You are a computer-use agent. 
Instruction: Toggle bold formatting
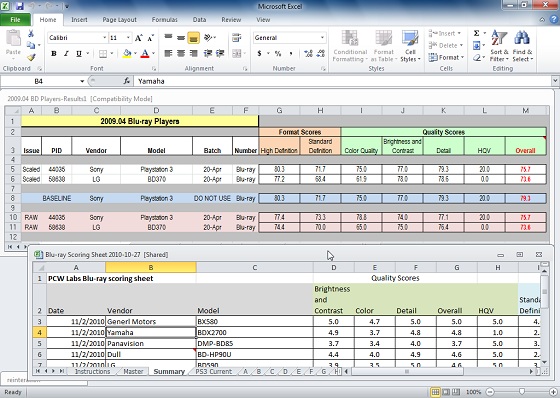(x=54, y=54)
